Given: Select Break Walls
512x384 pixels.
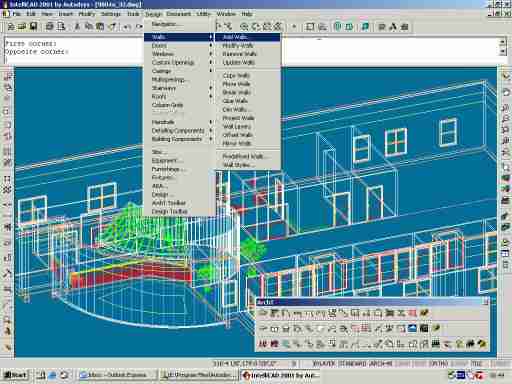Looking at the screenshot, I should click(247, 92).
